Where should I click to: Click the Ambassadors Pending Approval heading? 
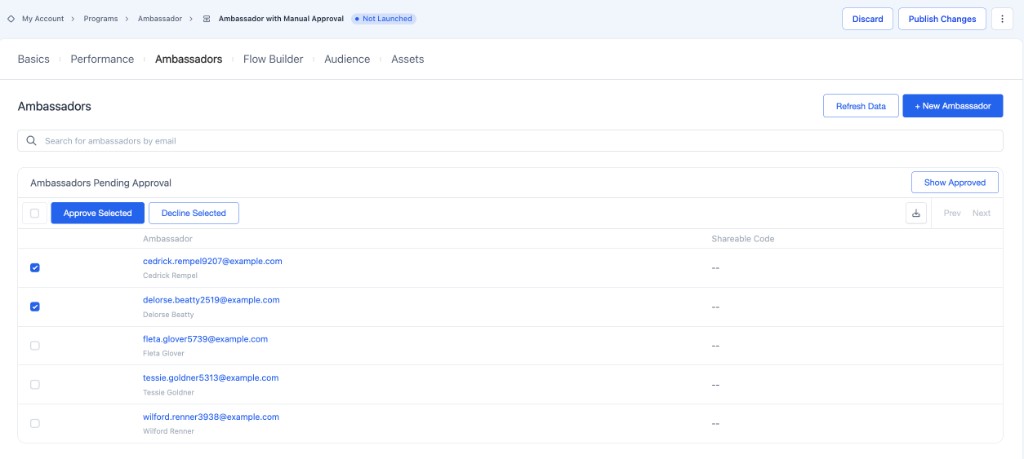point(101,183)
